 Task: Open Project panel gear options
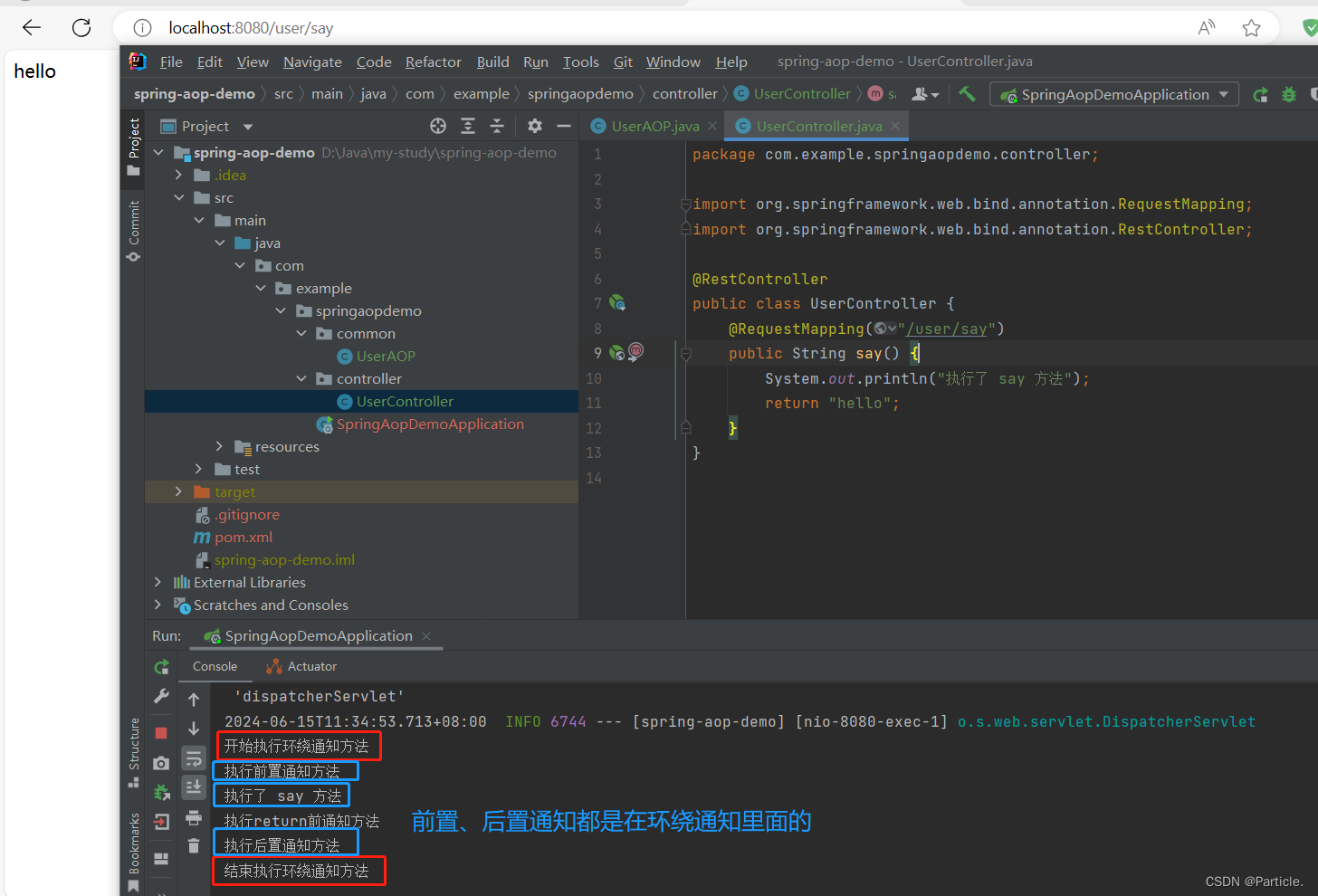click(535, 126)
